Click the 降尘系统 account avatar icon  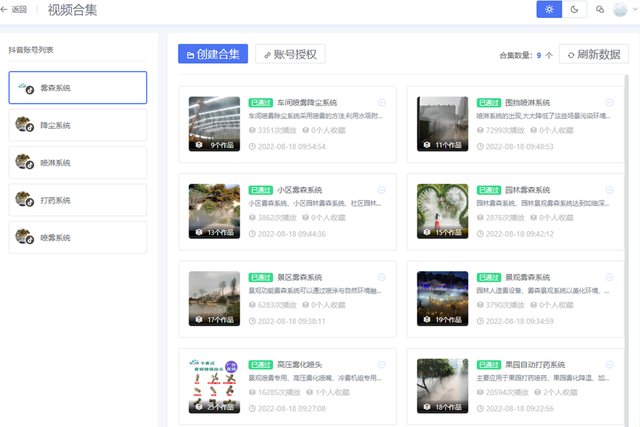pos(24,125)
